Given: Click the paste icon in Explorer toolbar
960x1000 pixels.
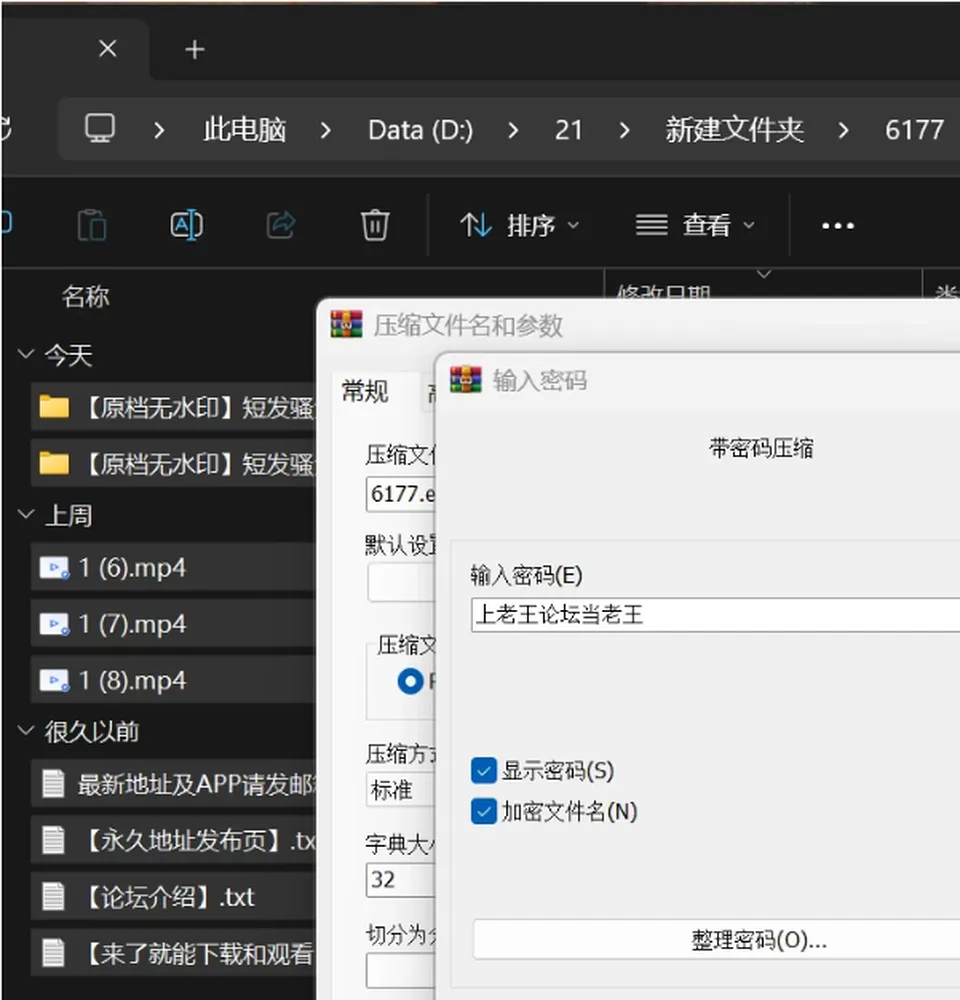Looking at the screenshot, I should point(92,225).
